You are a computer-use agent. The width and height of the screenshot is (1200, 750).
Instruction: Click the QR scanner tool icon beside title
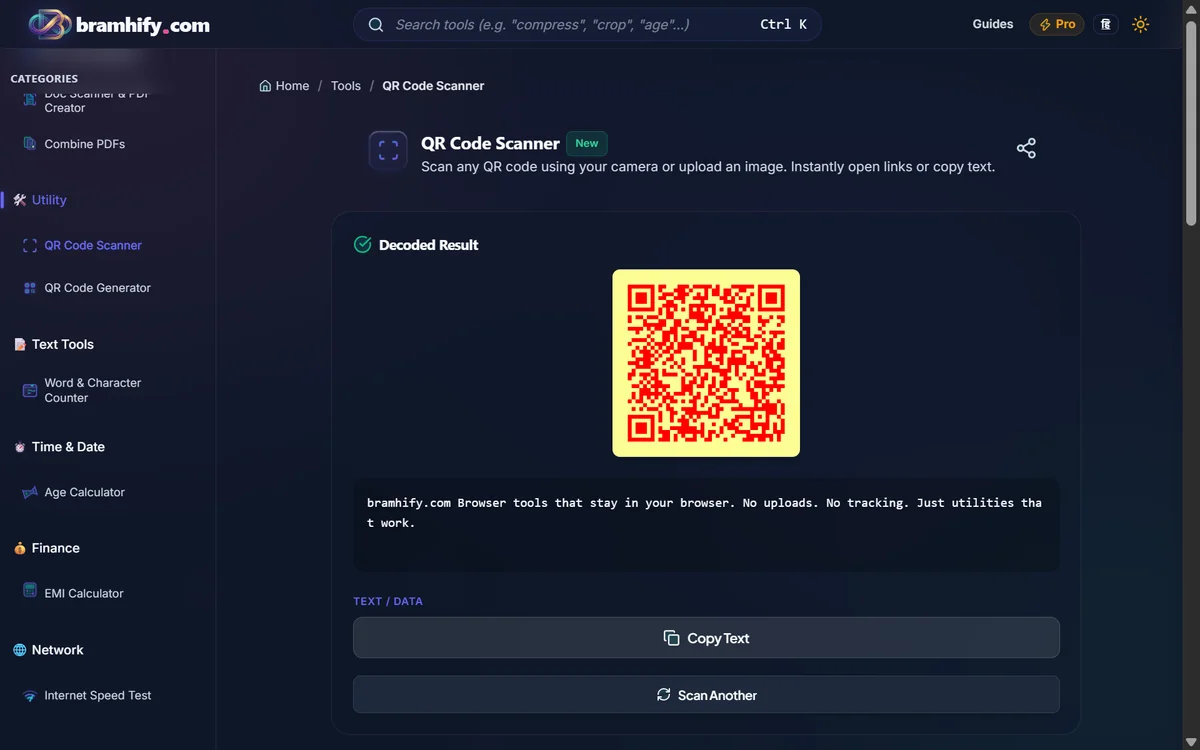388,151
